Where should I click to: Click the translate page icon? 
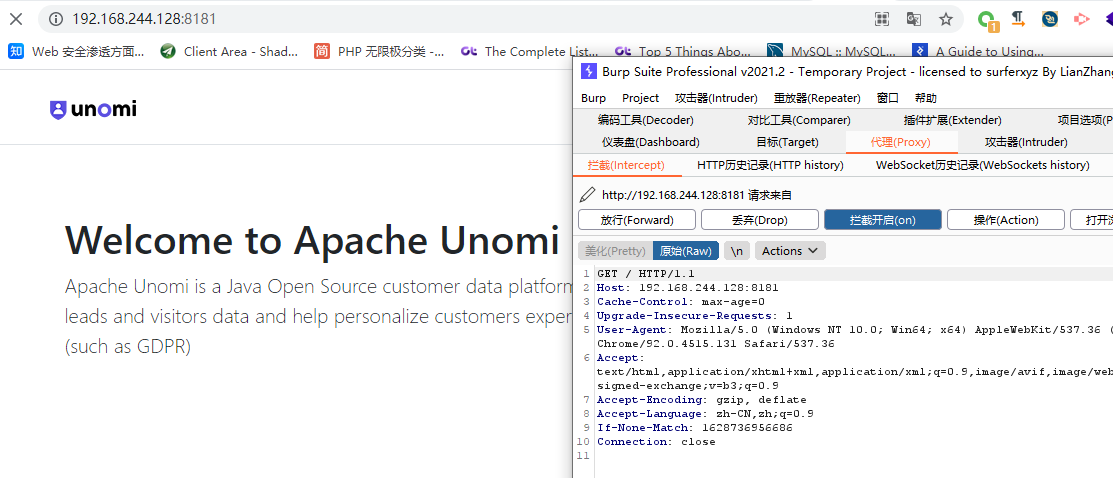(914, 19)
